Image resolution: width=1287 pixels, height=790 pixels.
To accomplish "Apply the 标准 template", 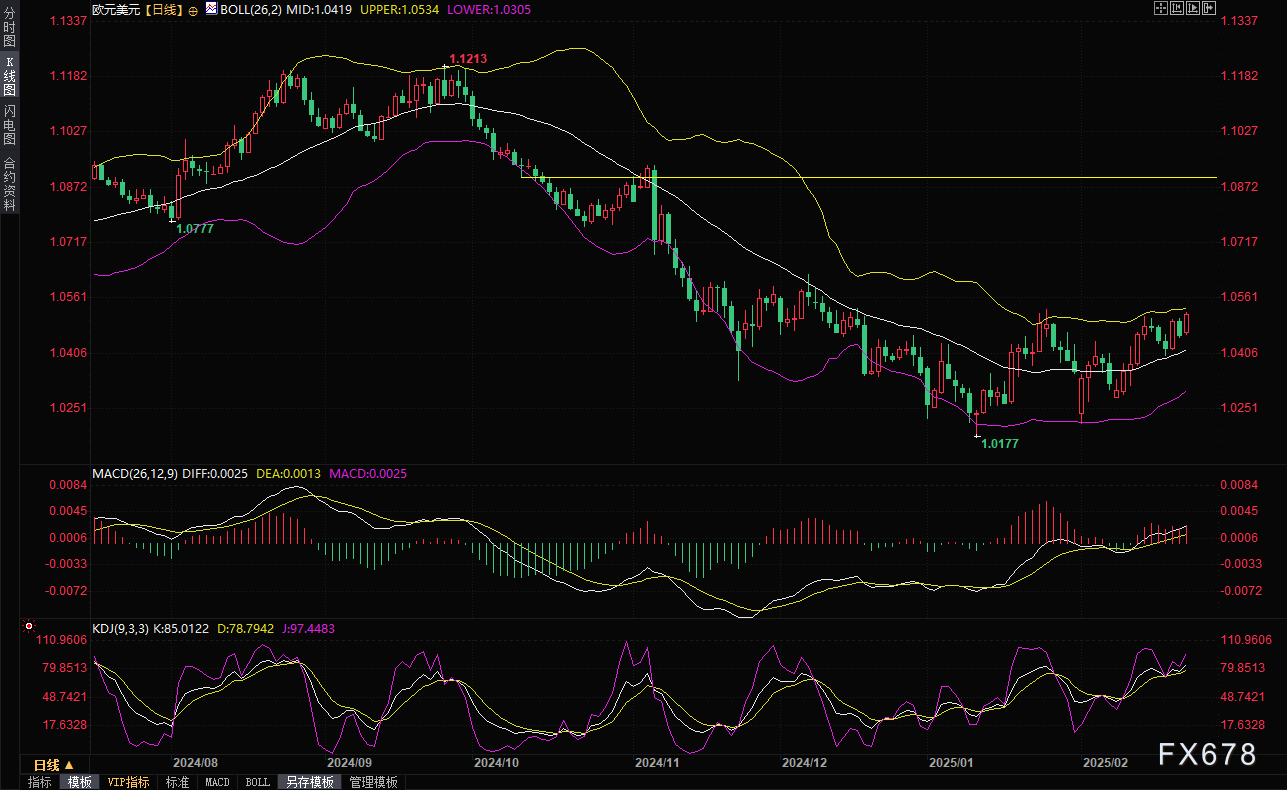I will 177,782.
